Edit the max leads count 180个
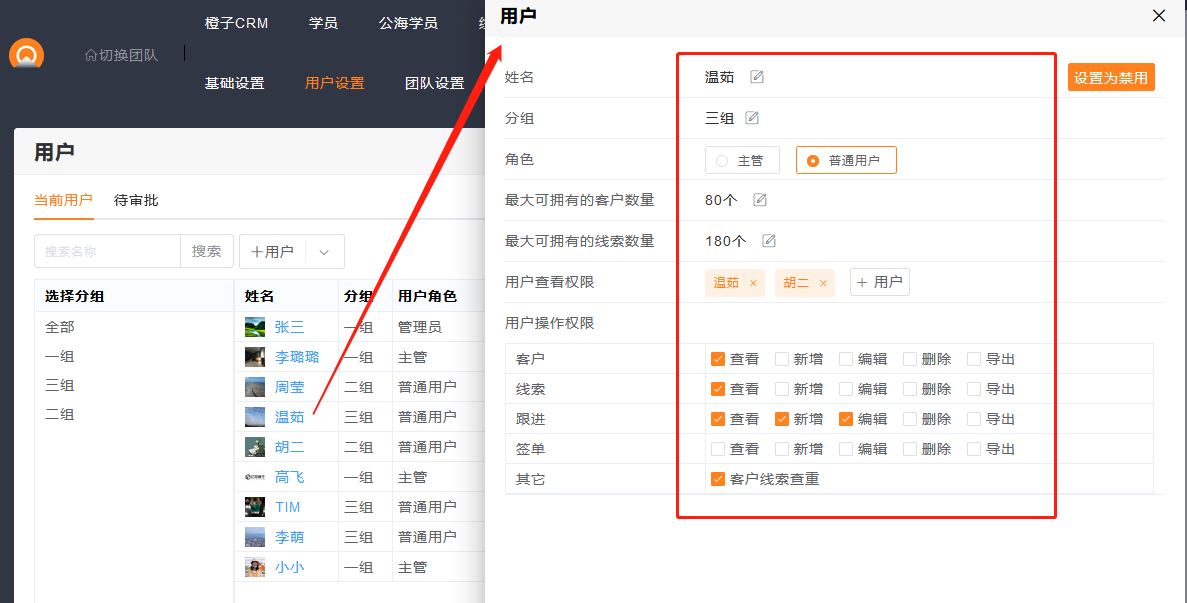The width and height of the screenshot is (1187, 603). [768, 241]
